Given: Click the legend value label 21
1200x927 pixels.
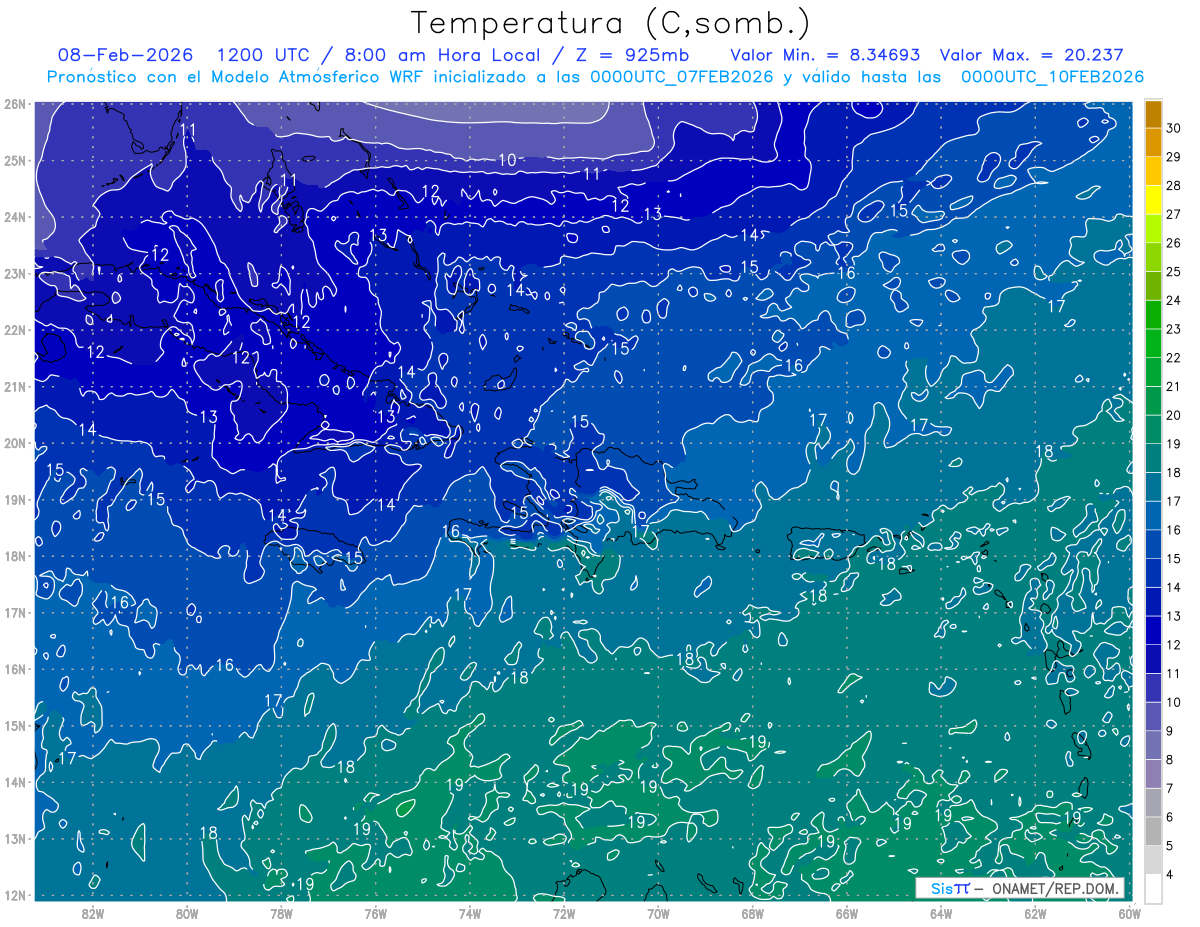Looking at the screenshot, I should pyautogui.click(x=1174, y=386).
